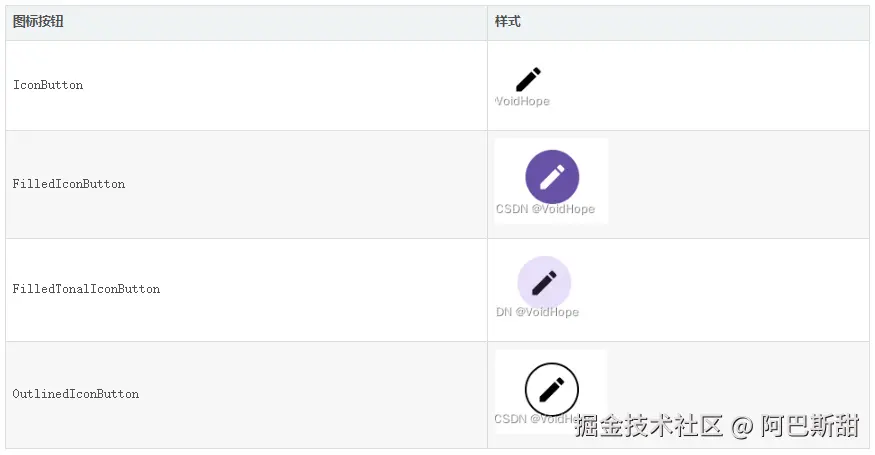Viewport: 875px width, 455px height.
Task: Click "CSDN @VoidHope" beneath the purple button
Action: coord(545,209)
